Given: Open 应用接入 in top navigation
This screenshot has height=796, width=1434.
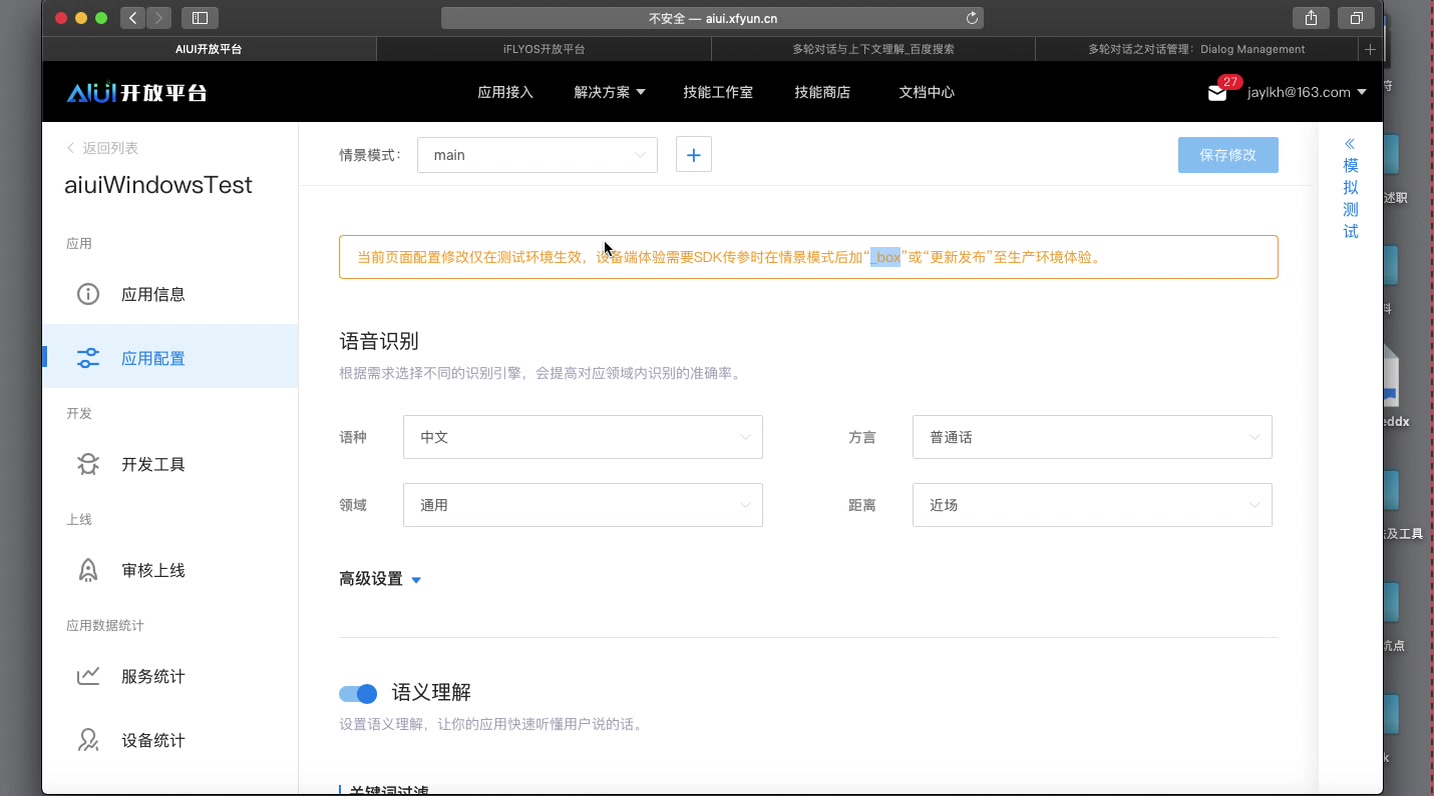Looking at the screenshot, I should (505, 92).
